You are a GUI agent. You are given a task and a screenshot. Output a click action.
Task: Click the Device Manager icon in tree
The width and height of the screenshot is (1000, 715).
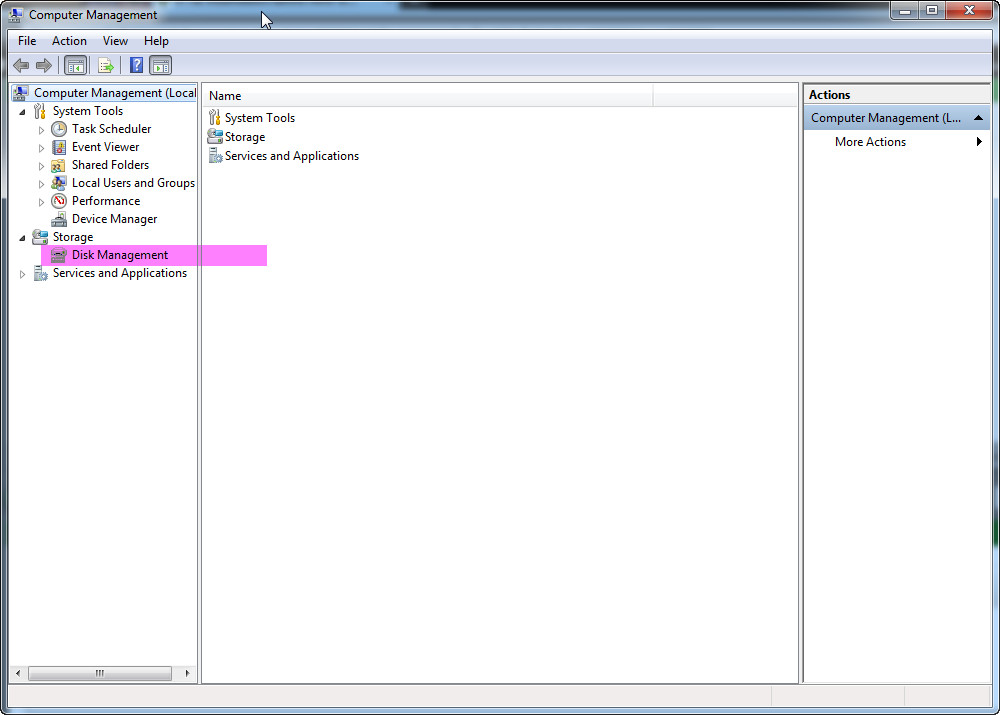[59, 219]
